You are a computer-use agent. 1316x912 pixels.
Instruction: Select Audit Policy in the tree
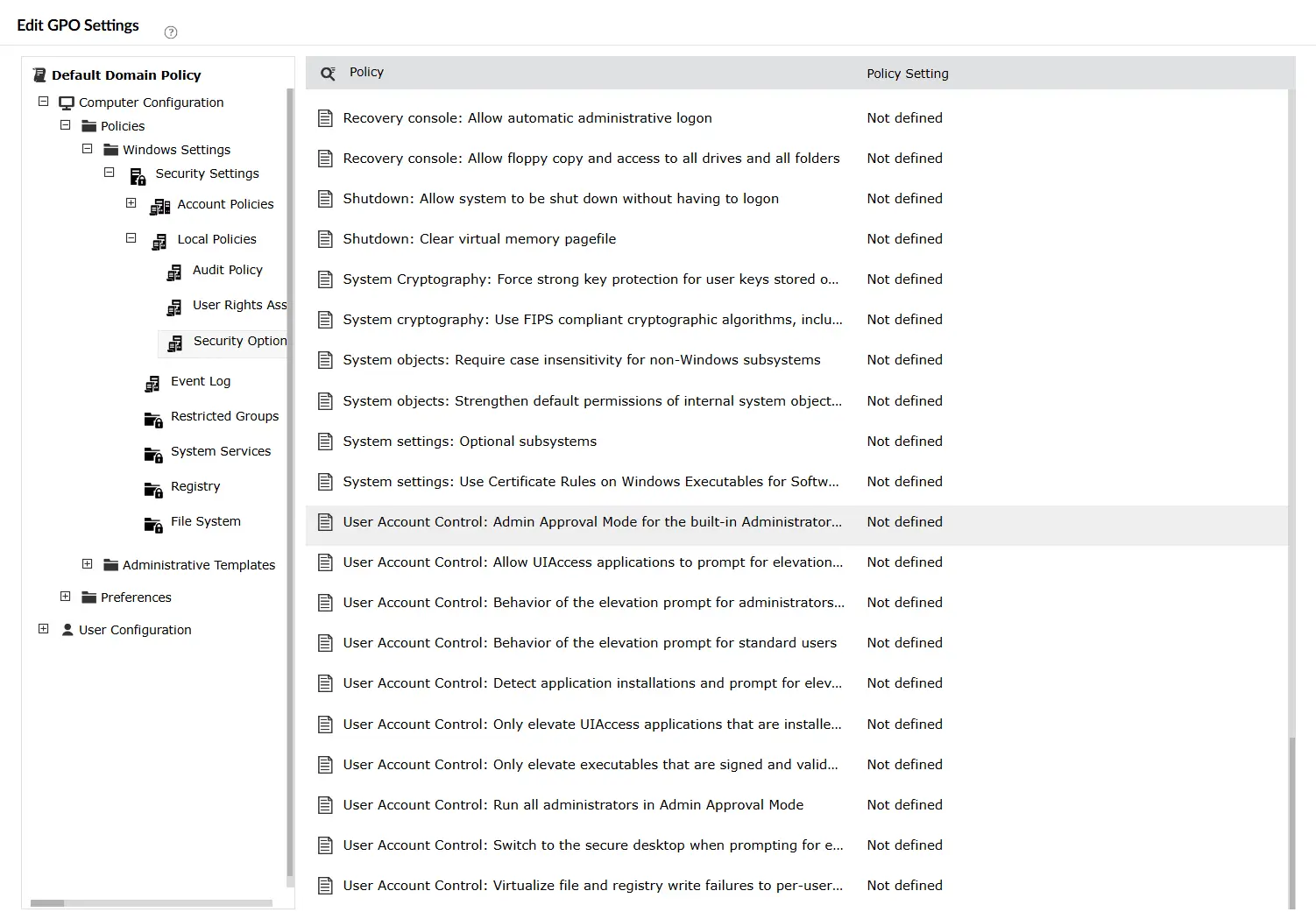[x=228, y=270]
